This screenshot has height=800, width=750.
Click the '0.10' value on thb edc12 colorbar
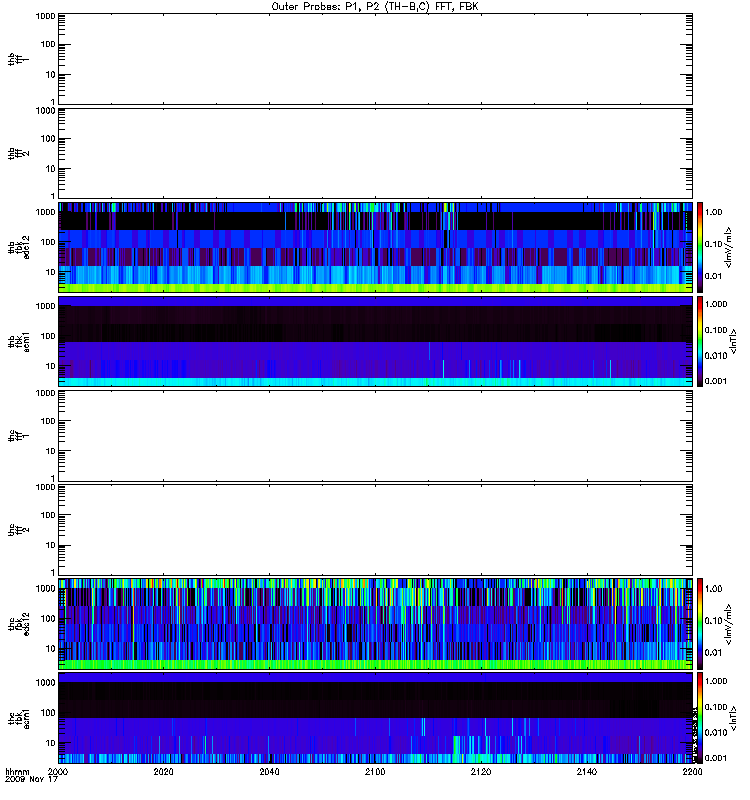coord(713,244)
